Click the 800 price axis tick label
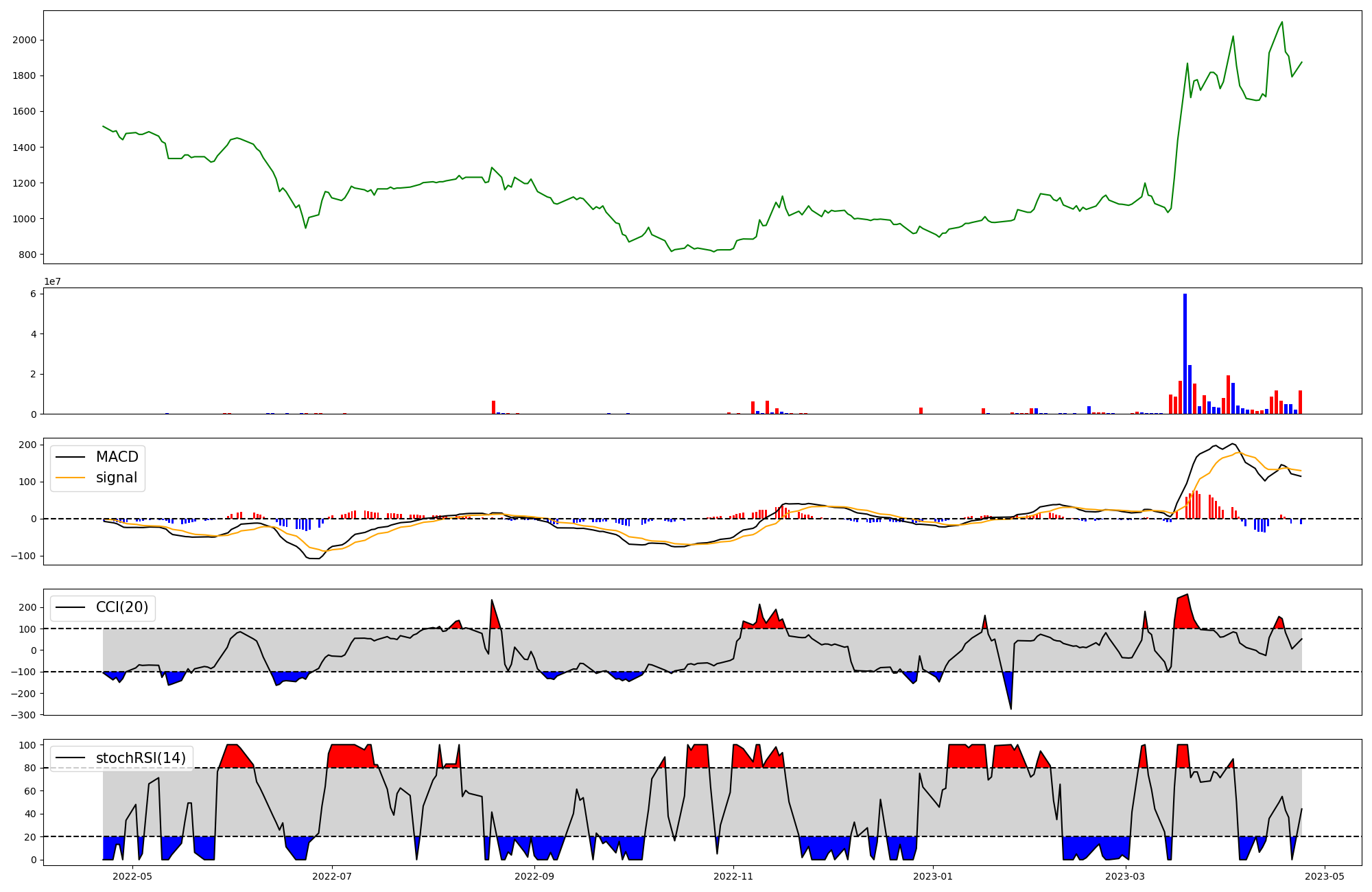This screenshot has width=1372, height=892. [x=28, y=255]
